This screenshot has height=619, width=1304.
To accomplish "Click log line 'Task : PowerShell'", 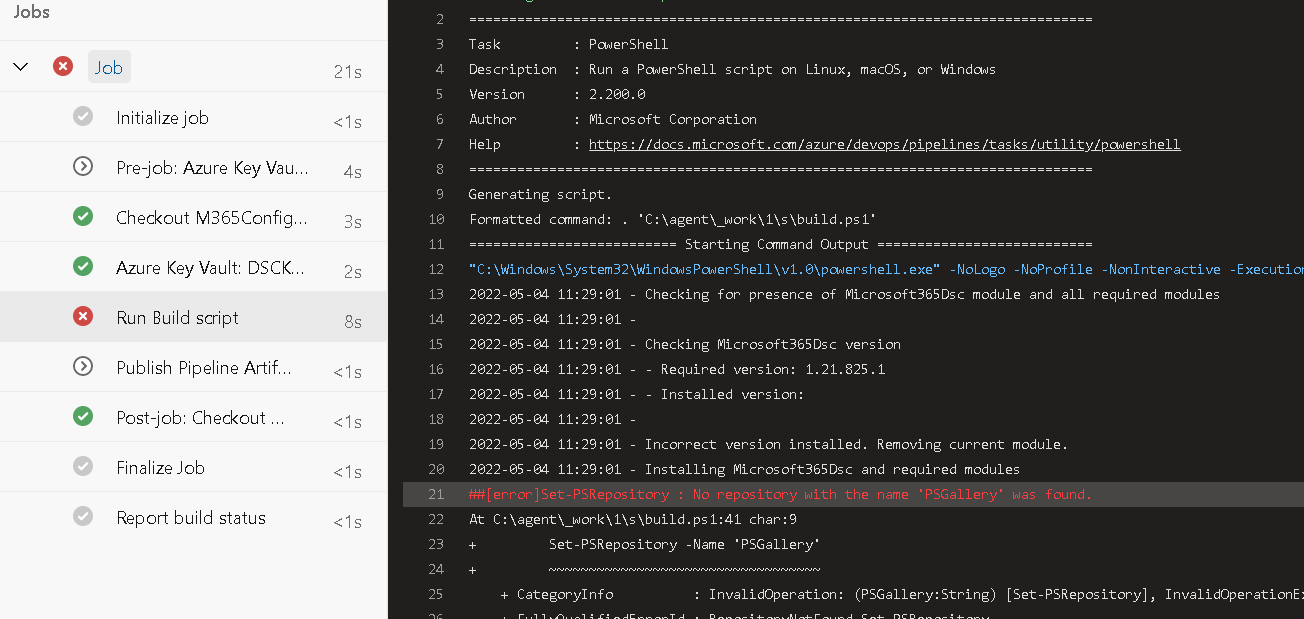I will point(568,44).
